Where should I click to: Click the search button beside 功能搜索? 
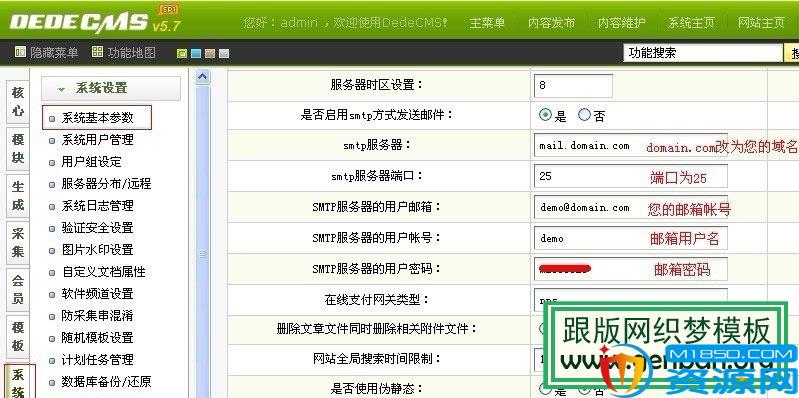click(x=792, y=53)
